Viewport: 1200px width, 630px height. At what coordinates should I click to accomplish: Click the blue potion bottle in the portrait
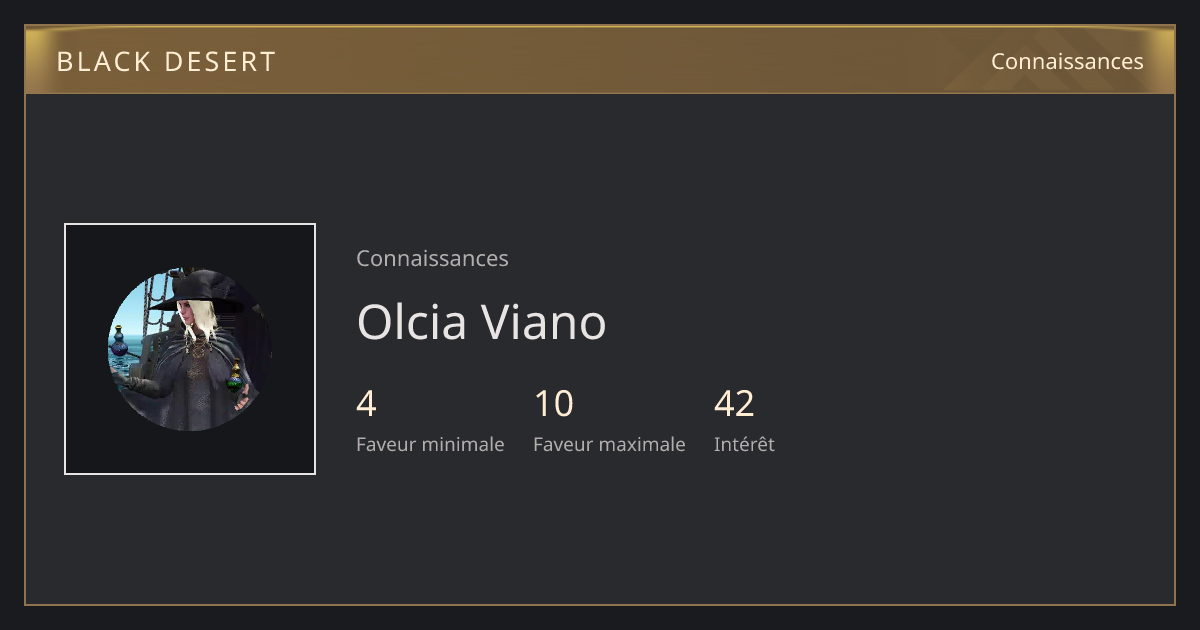[x=119, y=345]
